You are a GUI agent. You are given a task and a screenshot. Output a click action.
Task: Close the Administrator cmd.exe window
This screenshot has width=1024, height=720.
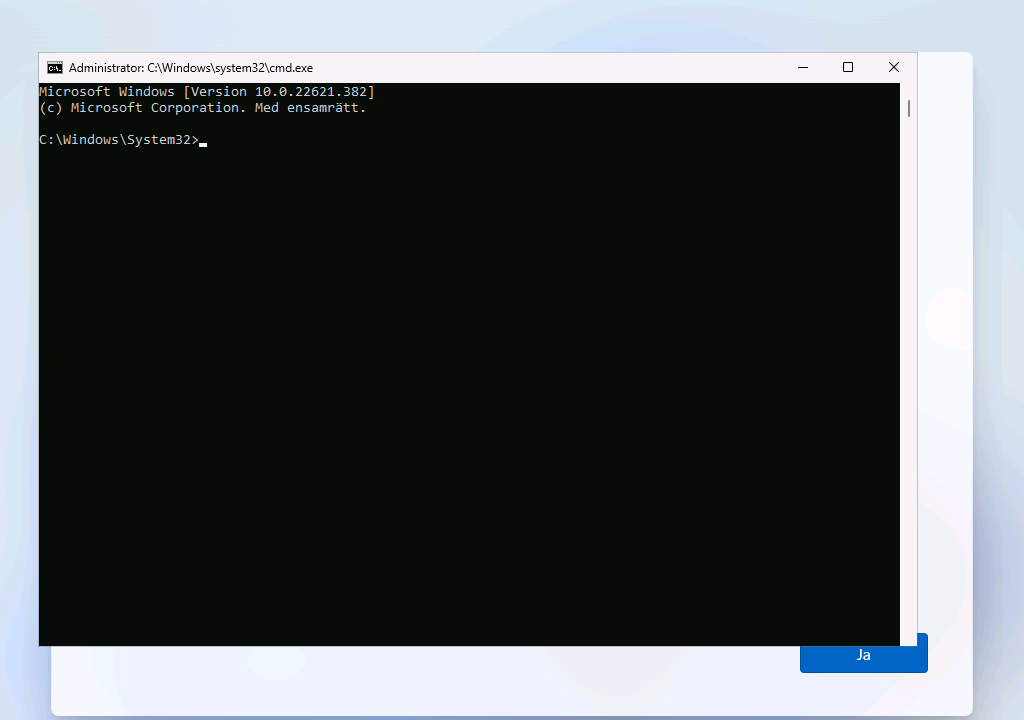[x=894, y=67]
